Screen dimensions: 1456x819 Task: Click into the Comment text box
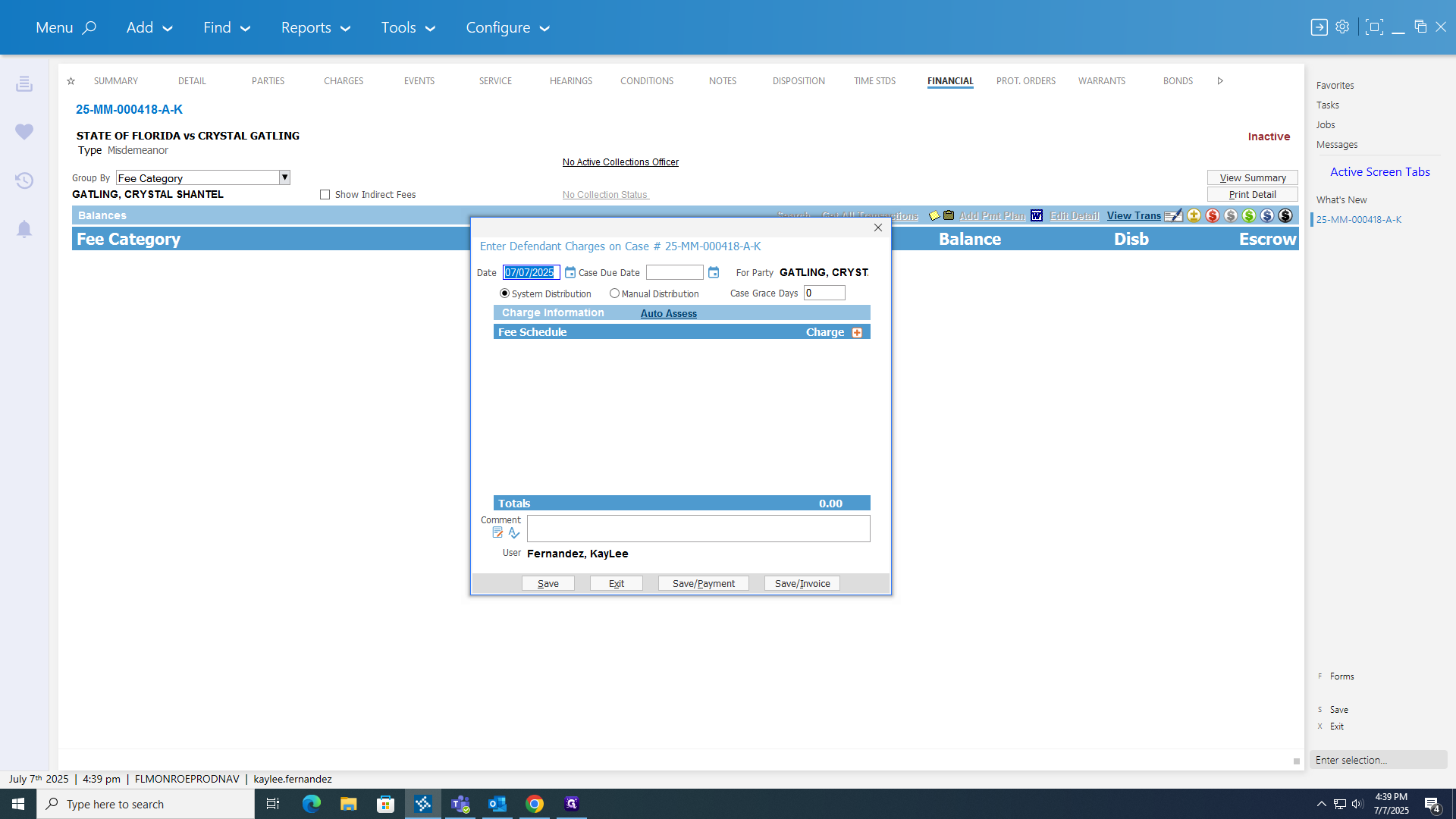point(698,529)
